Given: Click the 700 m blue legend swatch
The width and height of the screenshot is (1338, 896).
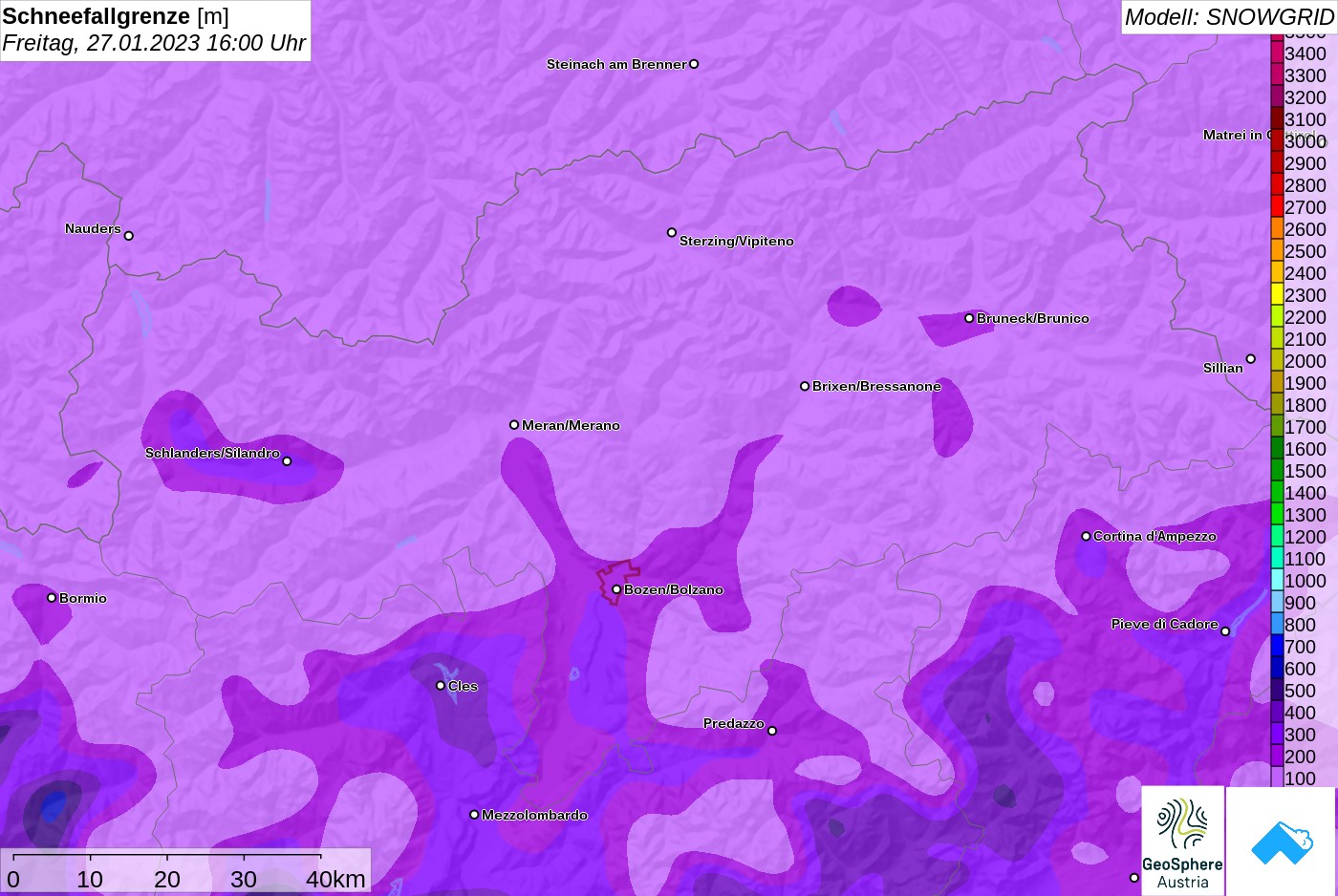Looking at the screenshot, I should click(x=1277, y=646).
